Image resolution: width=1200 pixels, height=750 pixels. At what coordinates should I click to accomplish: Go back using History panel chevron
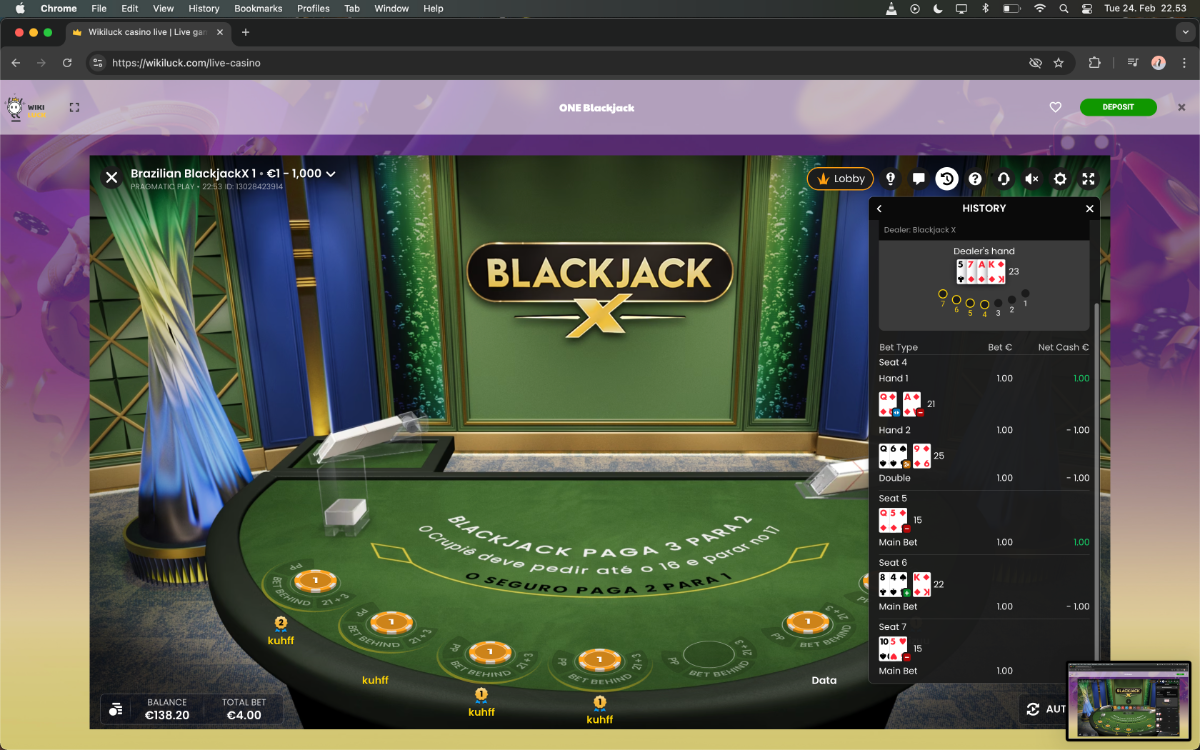tap(880, 209)
